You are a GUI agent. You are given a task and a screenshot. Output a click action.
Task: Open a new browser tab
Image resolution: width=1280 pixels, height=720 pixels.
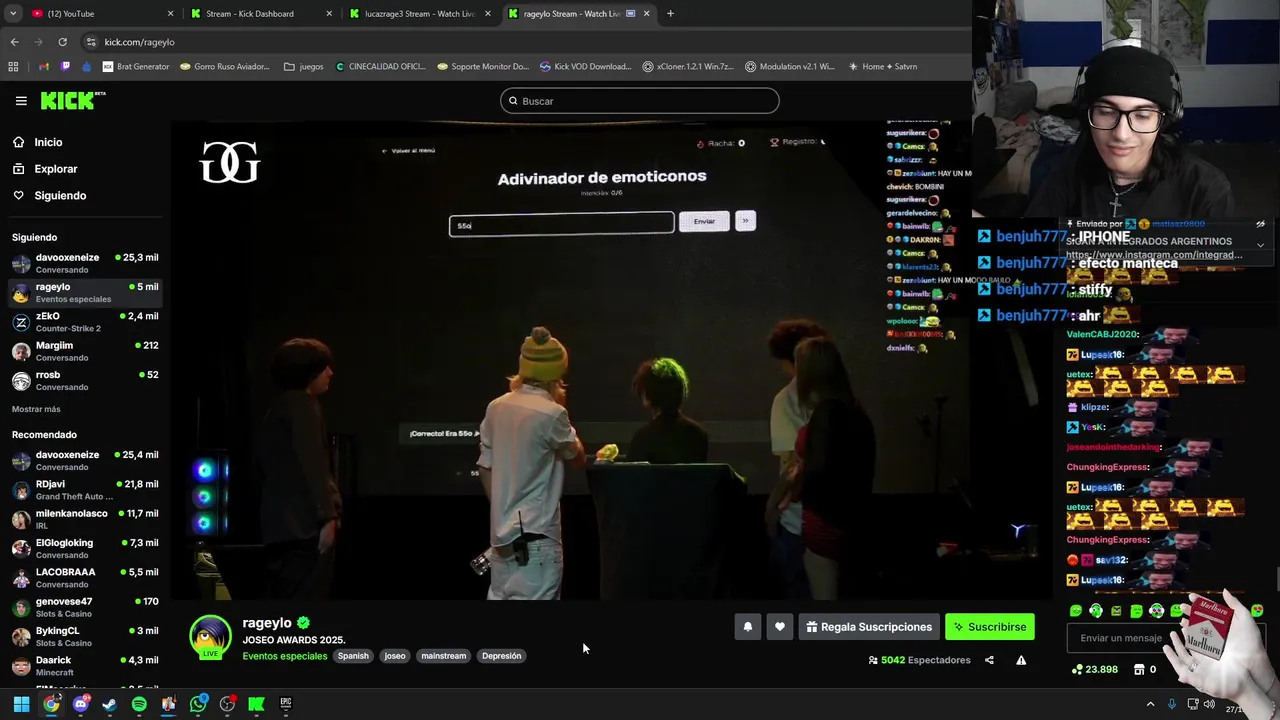(670, 14)
